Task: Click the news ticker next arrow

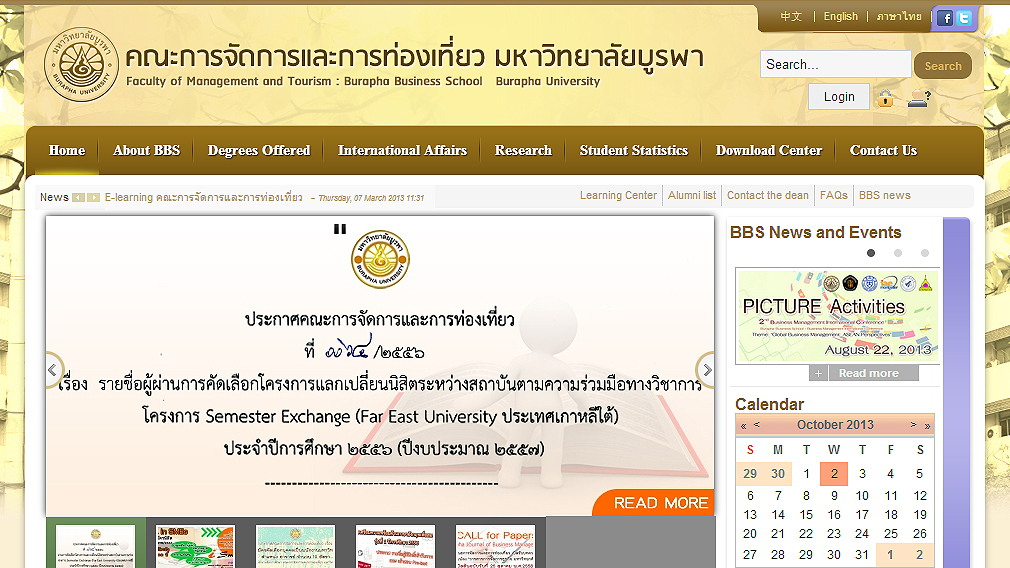Action: coord(93,198)
